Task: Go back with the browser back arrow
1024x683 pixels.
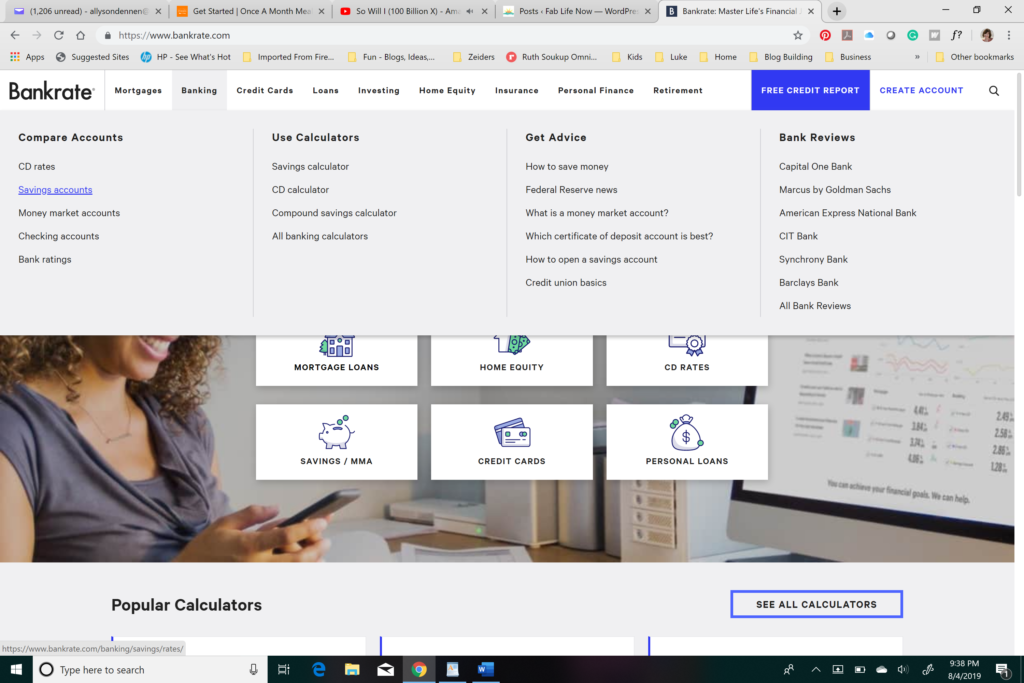Action: coord(15,35)
